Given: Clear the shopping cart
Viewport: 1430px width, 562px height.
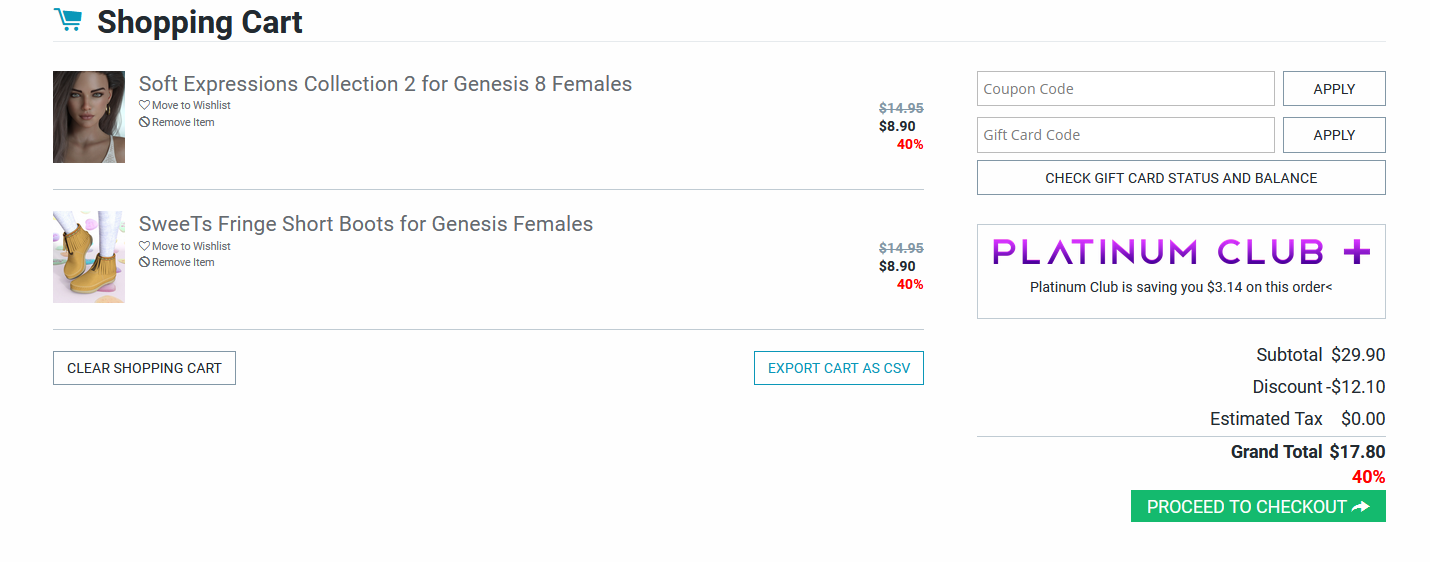Looking at the screenshot, I should 144,368.
